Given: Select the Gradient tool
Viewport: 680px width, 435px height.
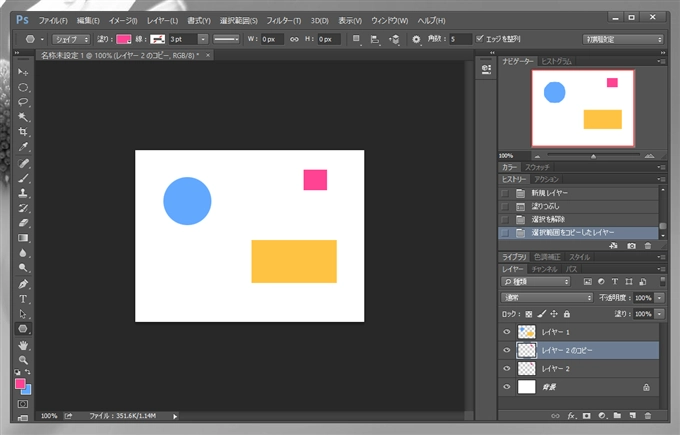Looking at the screenshot, I should tap(23, 238).
